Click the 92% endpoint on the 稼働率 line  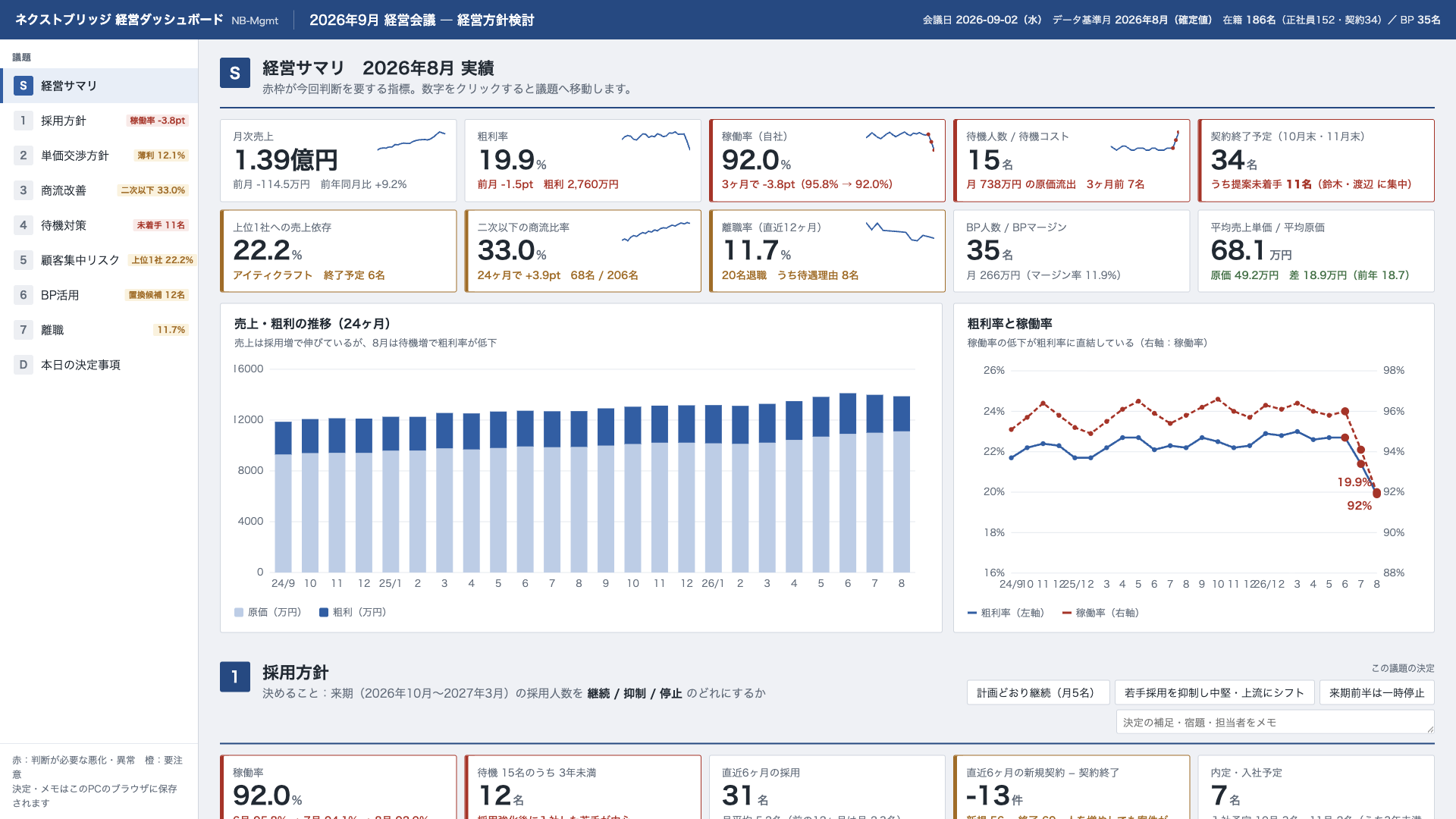[1376, 494]
